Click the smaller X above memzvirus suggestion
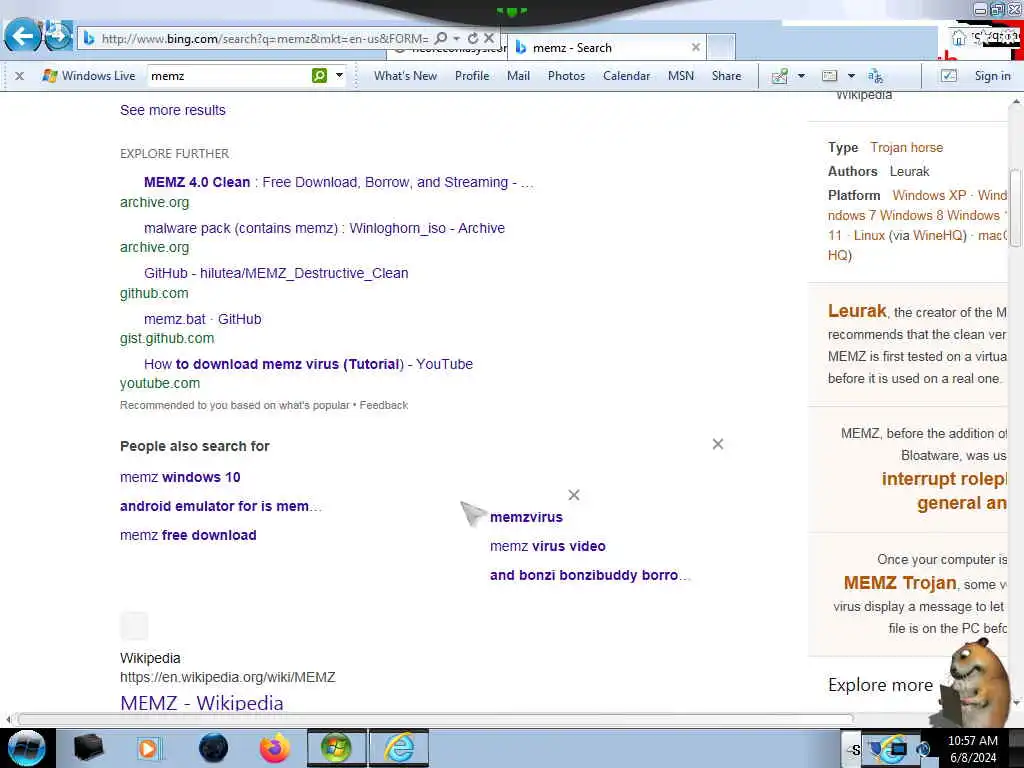The width and height of the screenshot is (1024, 768). 573,495
